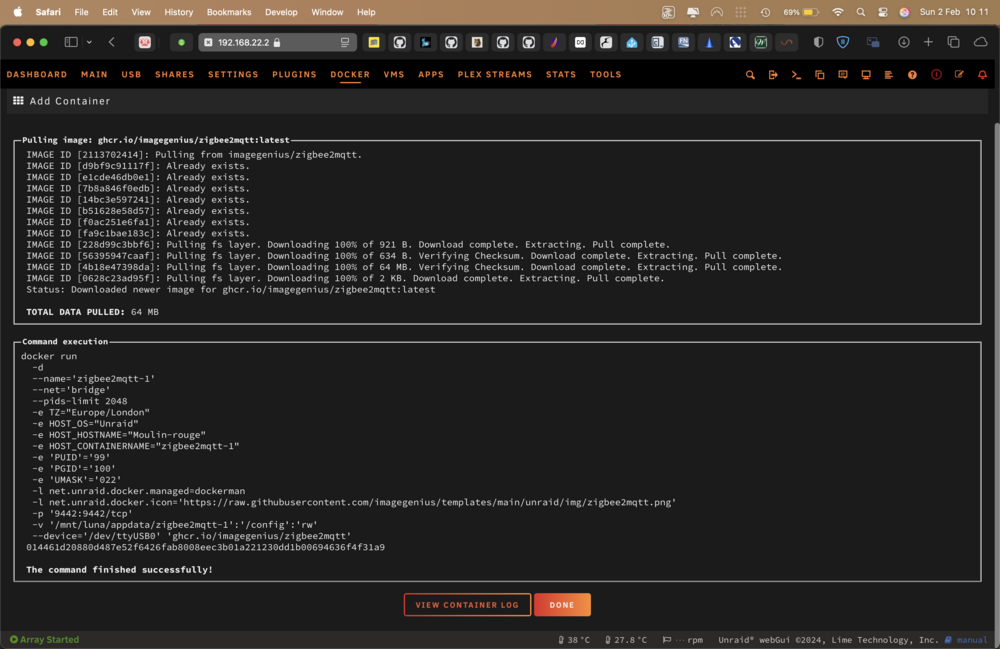Click 'TOTAL DATA PULLED: 64 MB' text
The width and height of the screenshot is (1000, 649).
pos(92,312)
